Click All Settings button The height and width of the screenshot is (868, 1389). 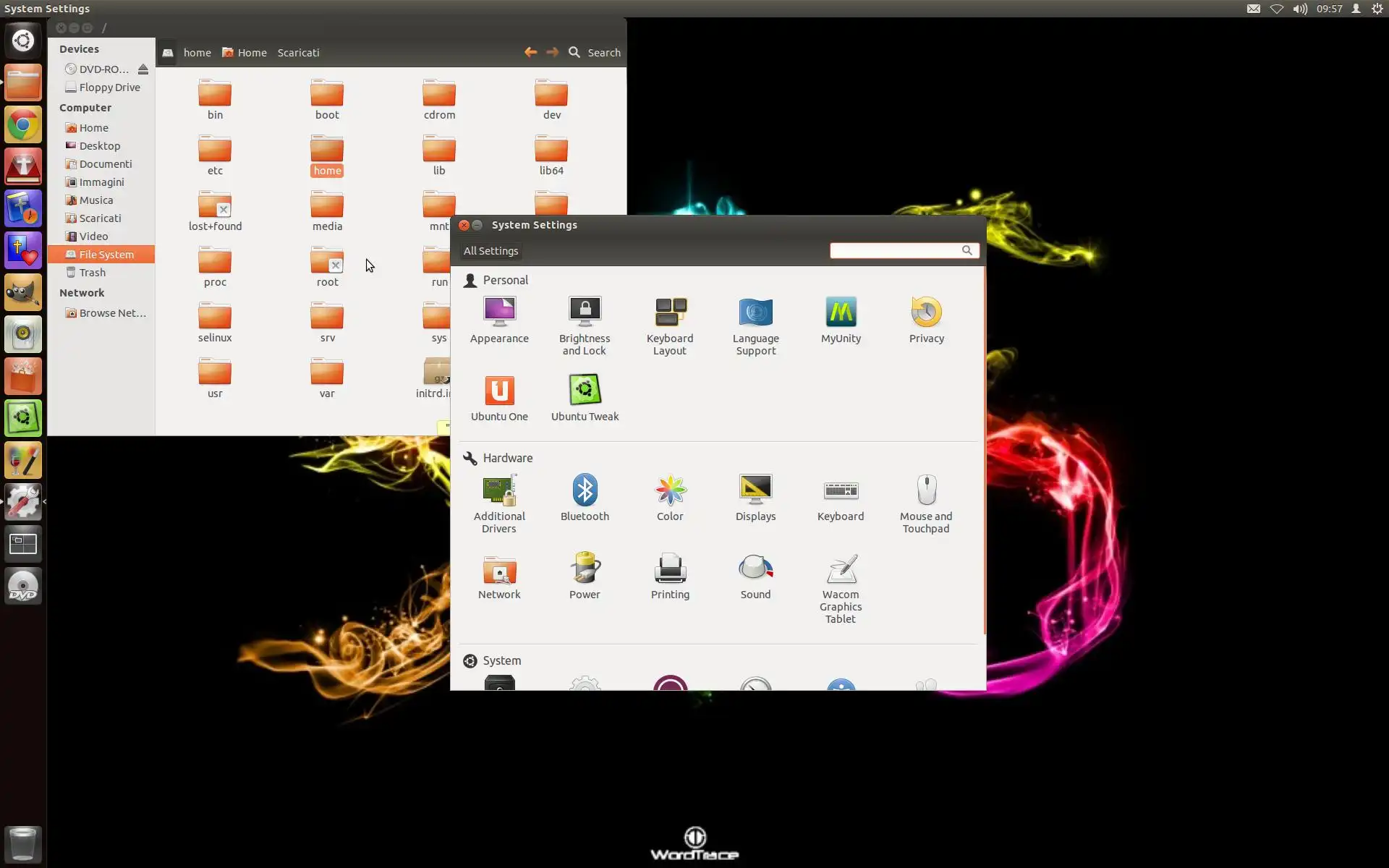(490, 251)
